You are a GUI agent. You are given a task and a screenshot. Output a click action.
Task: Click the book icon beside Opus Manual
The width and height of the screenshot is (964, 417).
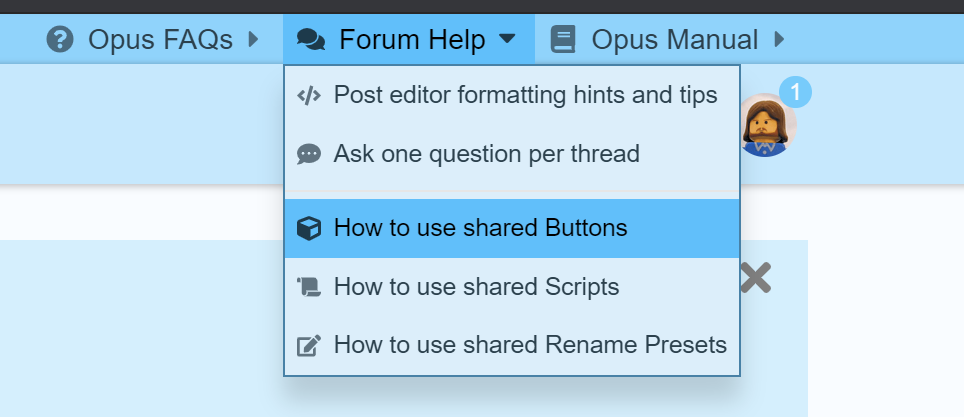(x=563, y=40)
